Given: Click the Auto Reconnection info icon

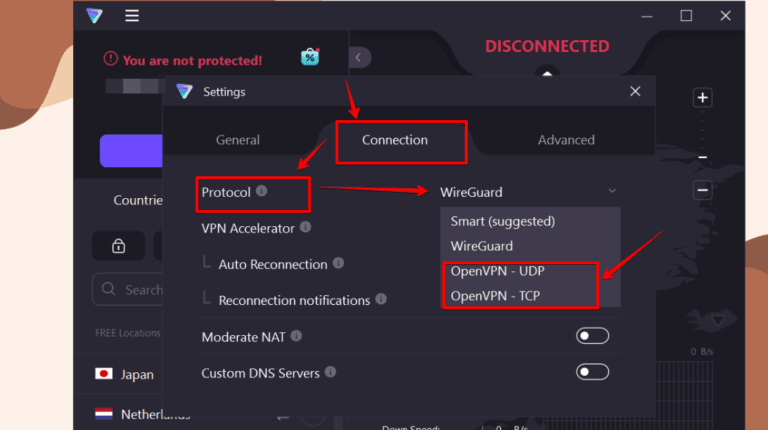Looking at the screenshot, I should (x=339, y=263).
